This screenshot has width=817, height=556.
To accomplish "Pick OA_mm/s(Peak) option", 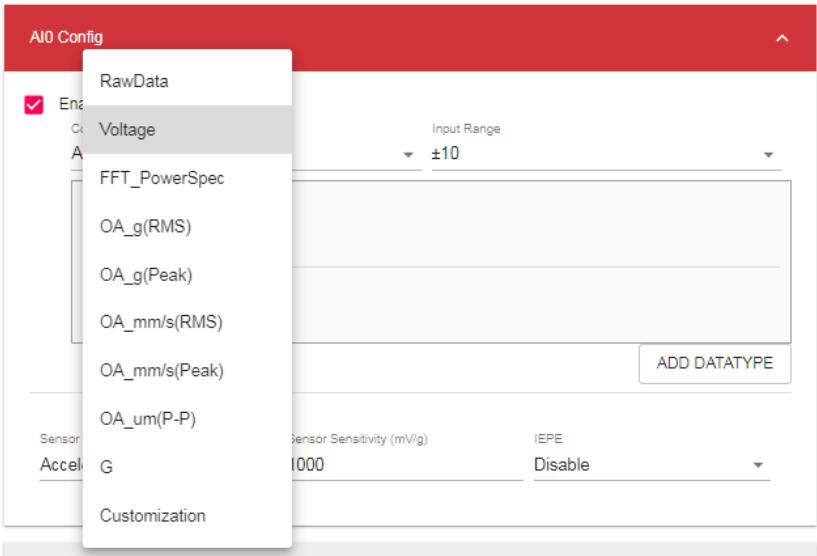I will coord(187,370).
